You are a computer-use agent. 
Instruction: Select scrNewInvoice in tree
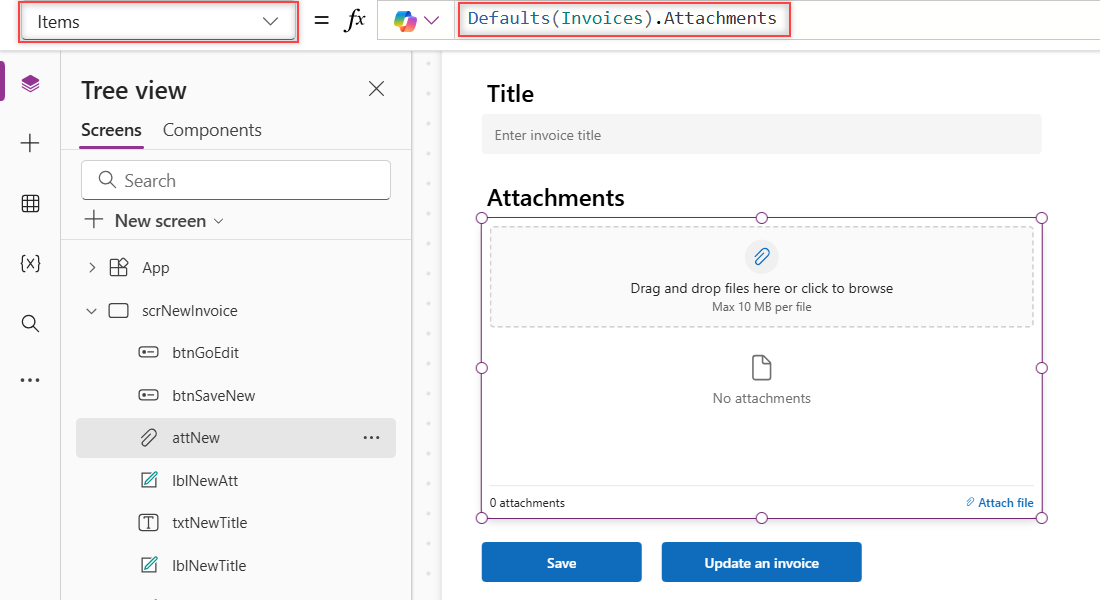(189, 311)
